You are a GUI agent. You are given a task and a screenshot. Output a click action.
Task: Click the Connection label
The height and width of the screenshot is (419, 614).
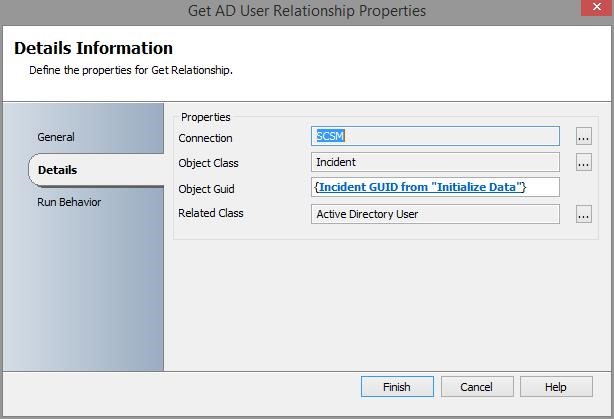click(205, 138)
